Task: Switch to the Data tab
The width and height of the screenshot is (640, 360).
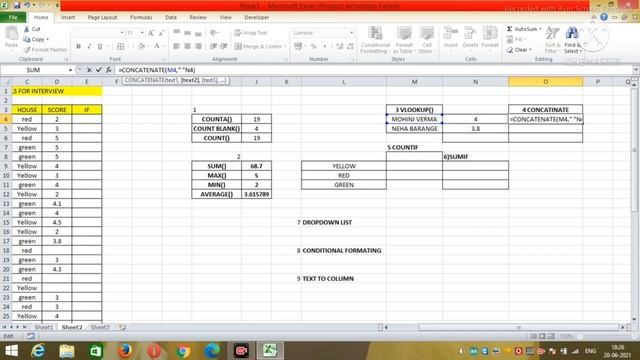Action: (x=171, y=18)
